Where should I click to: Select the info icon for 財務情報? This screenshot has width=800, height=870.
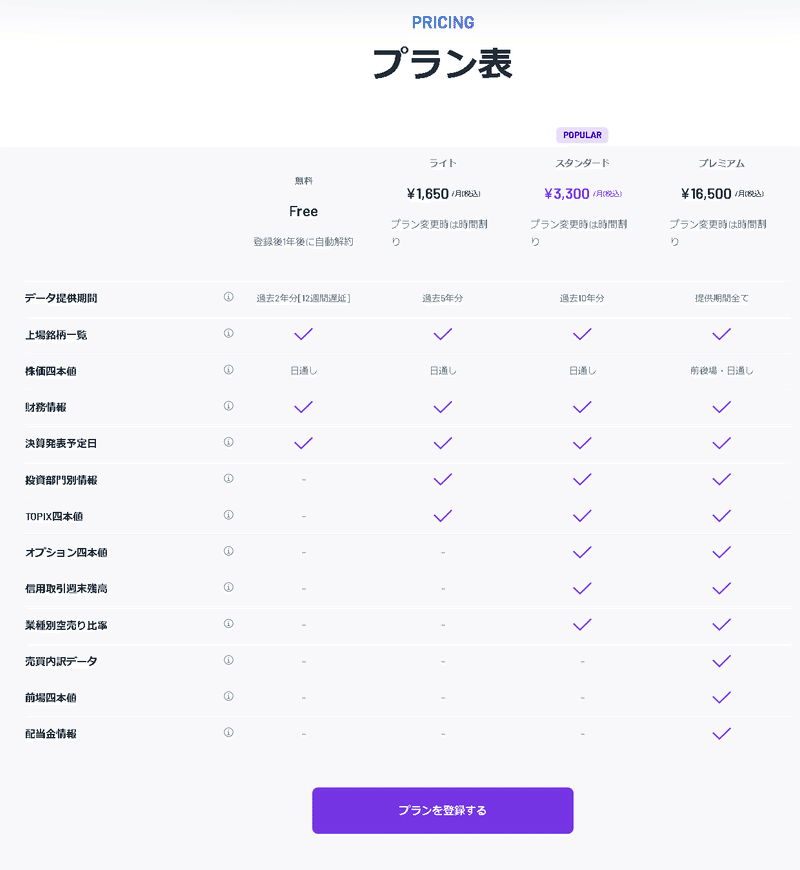230,407
